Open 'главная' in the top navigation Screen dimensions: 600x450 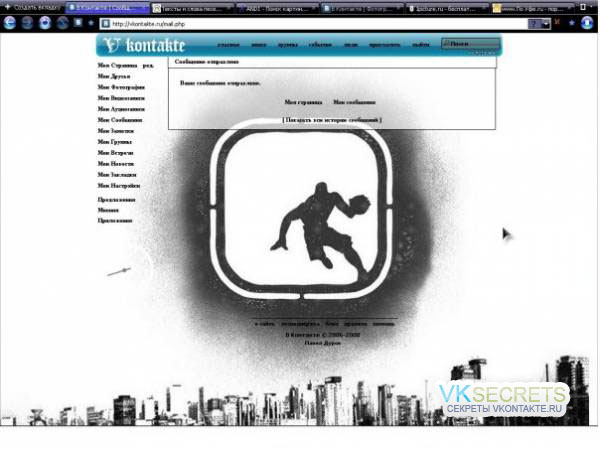click(228, 45)
